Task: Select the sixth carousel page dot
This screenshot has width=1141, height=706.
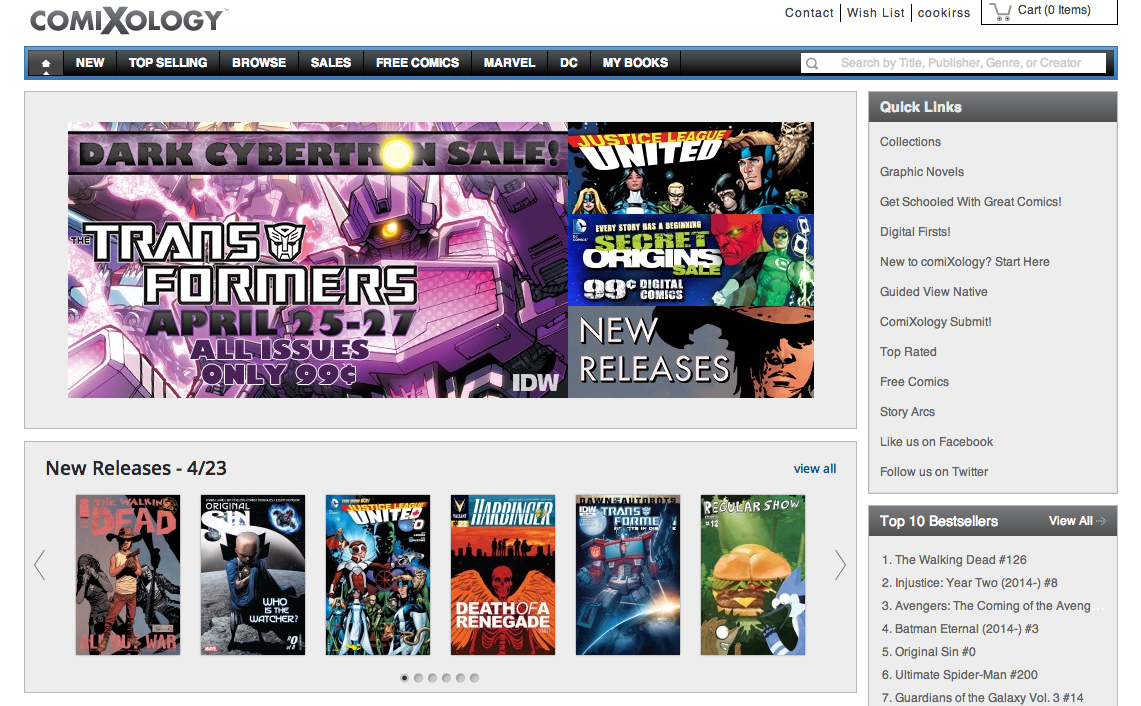Action: click(x=474, y=678)
